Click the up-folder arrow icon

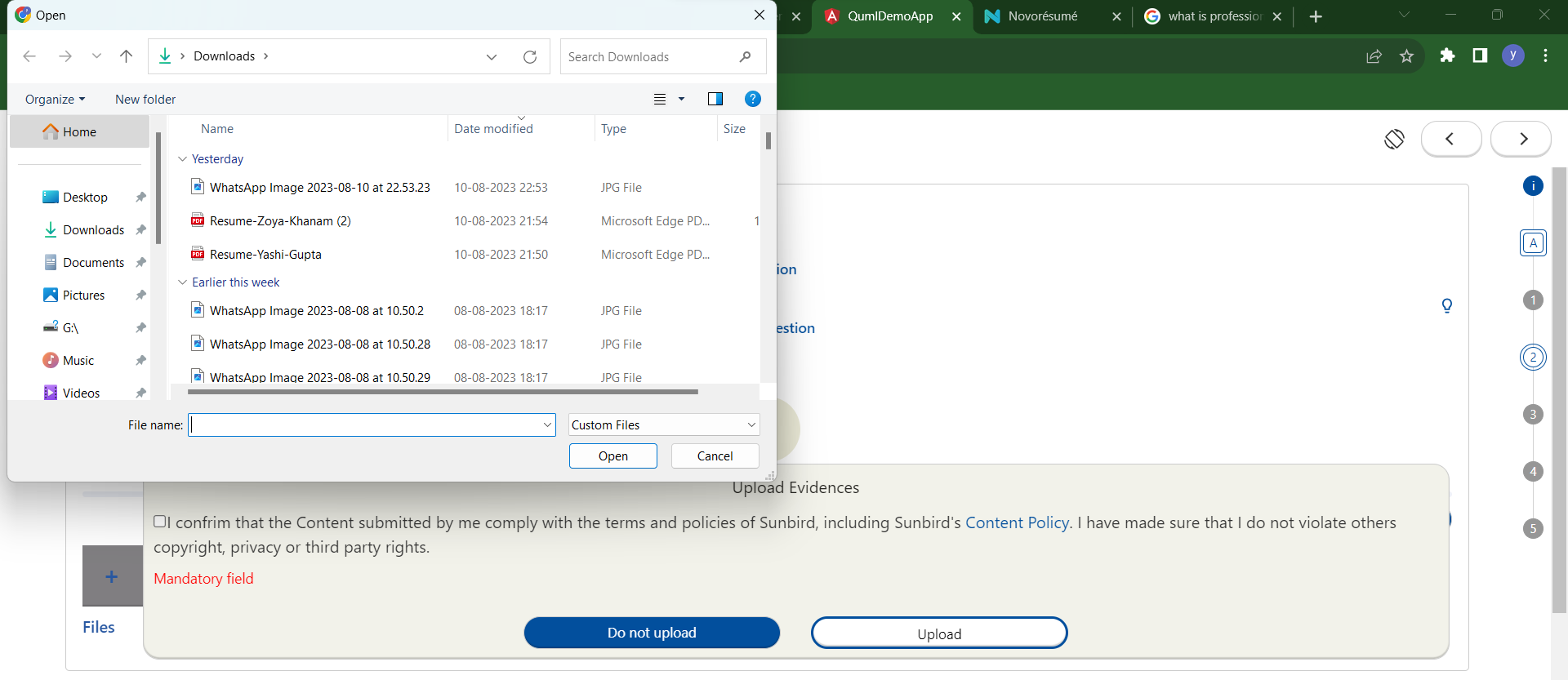(126, 56)
